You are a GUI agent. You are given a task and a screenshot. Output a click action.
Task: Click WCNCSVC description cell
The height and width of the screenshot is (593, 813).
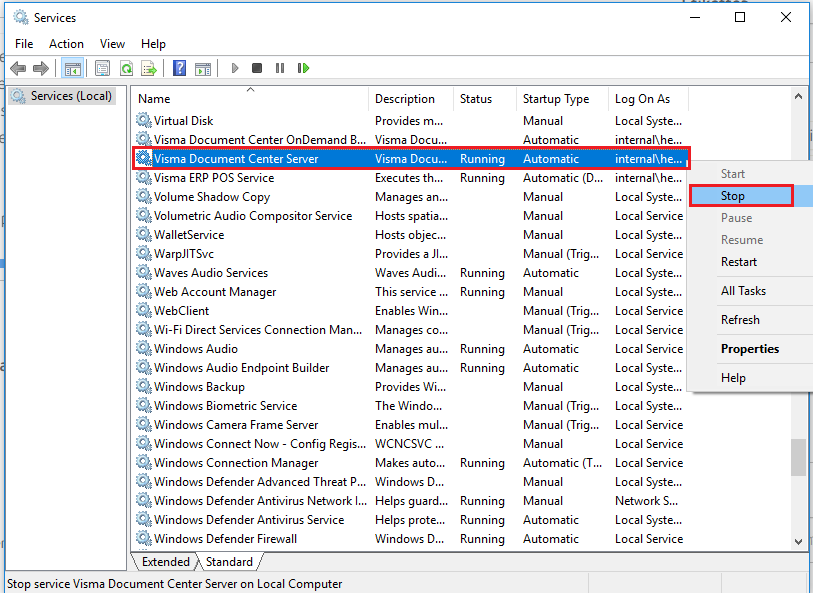[x=410, y=444]
